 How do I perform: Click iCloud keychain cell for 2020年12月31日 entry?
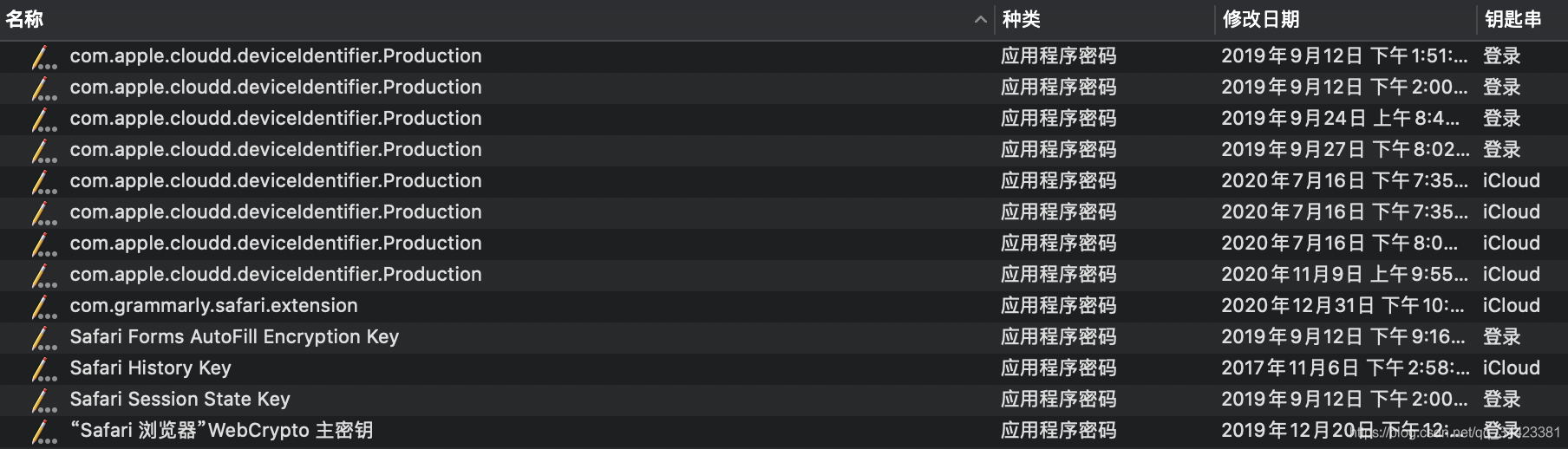coord(1512,306)
